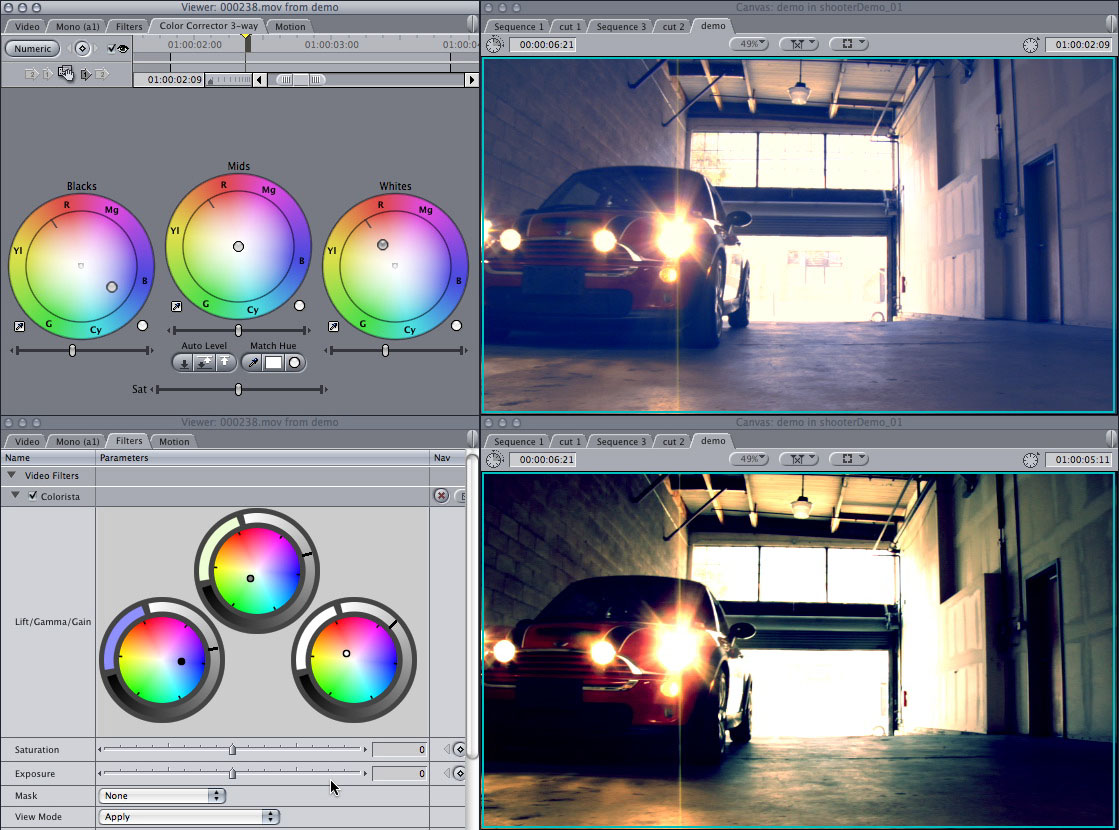
Task: Select the Match Hue eyedropper
Action: coord(252,362)
